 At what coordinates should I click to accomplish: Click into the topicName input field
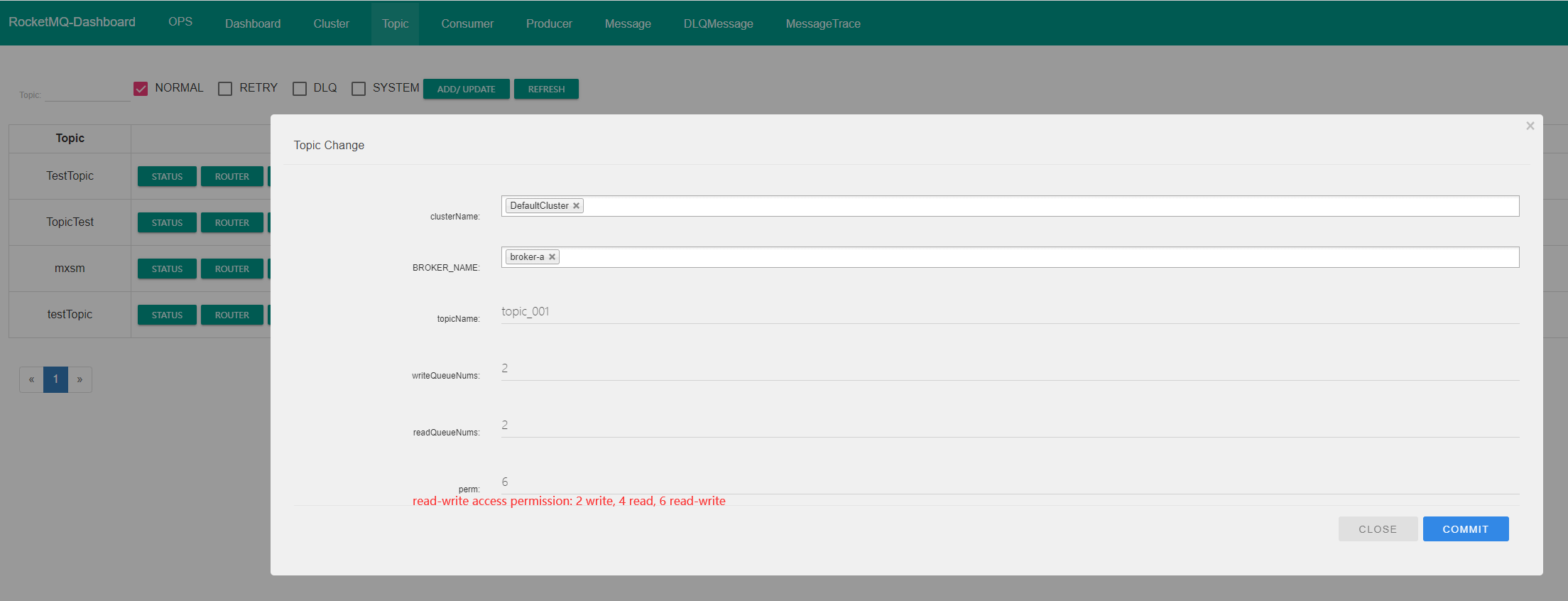pyautogui.click(x=1008, y=312)
